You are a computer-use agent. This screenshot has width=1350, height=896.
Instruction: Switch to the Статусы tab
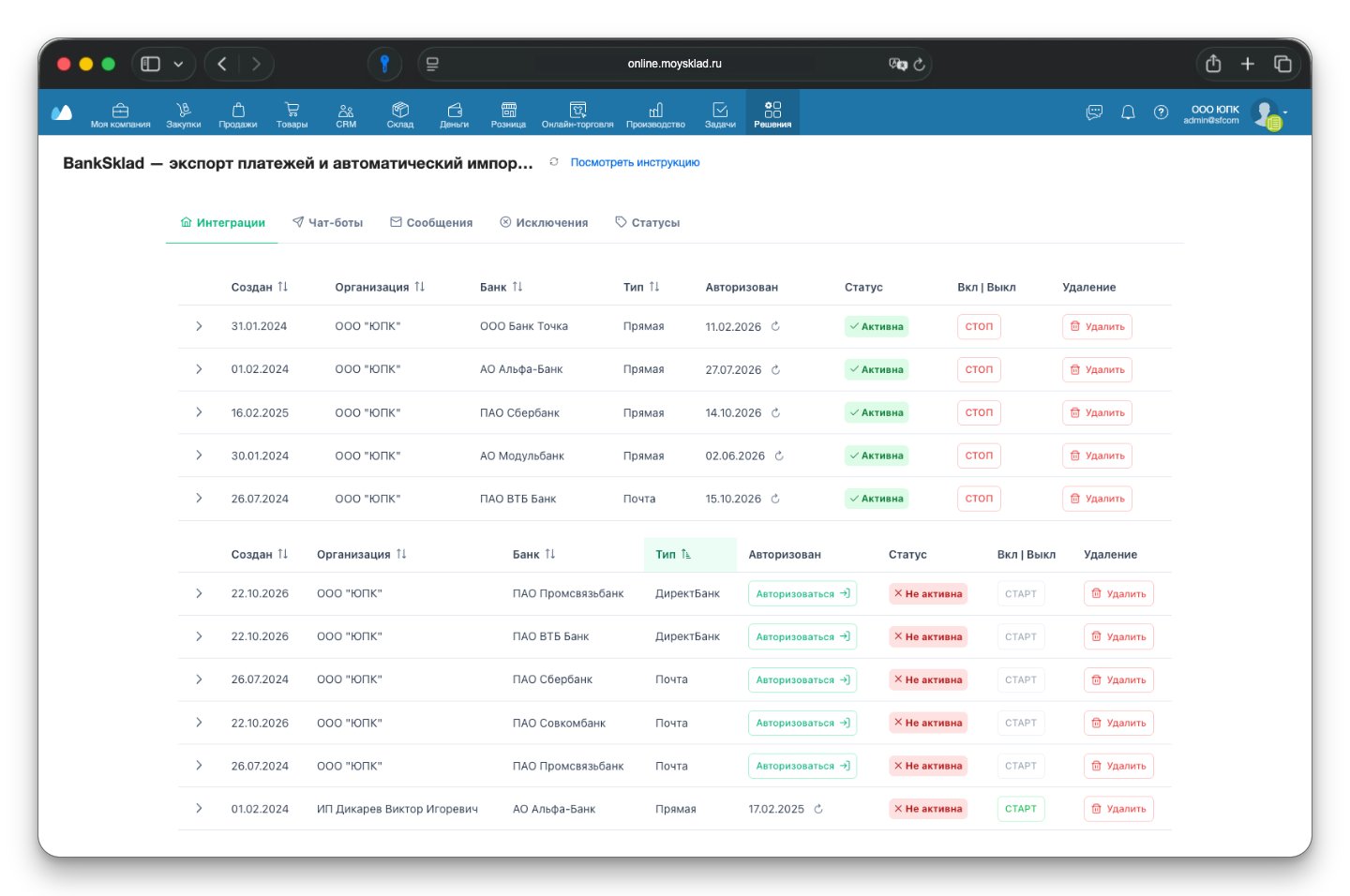647,223
